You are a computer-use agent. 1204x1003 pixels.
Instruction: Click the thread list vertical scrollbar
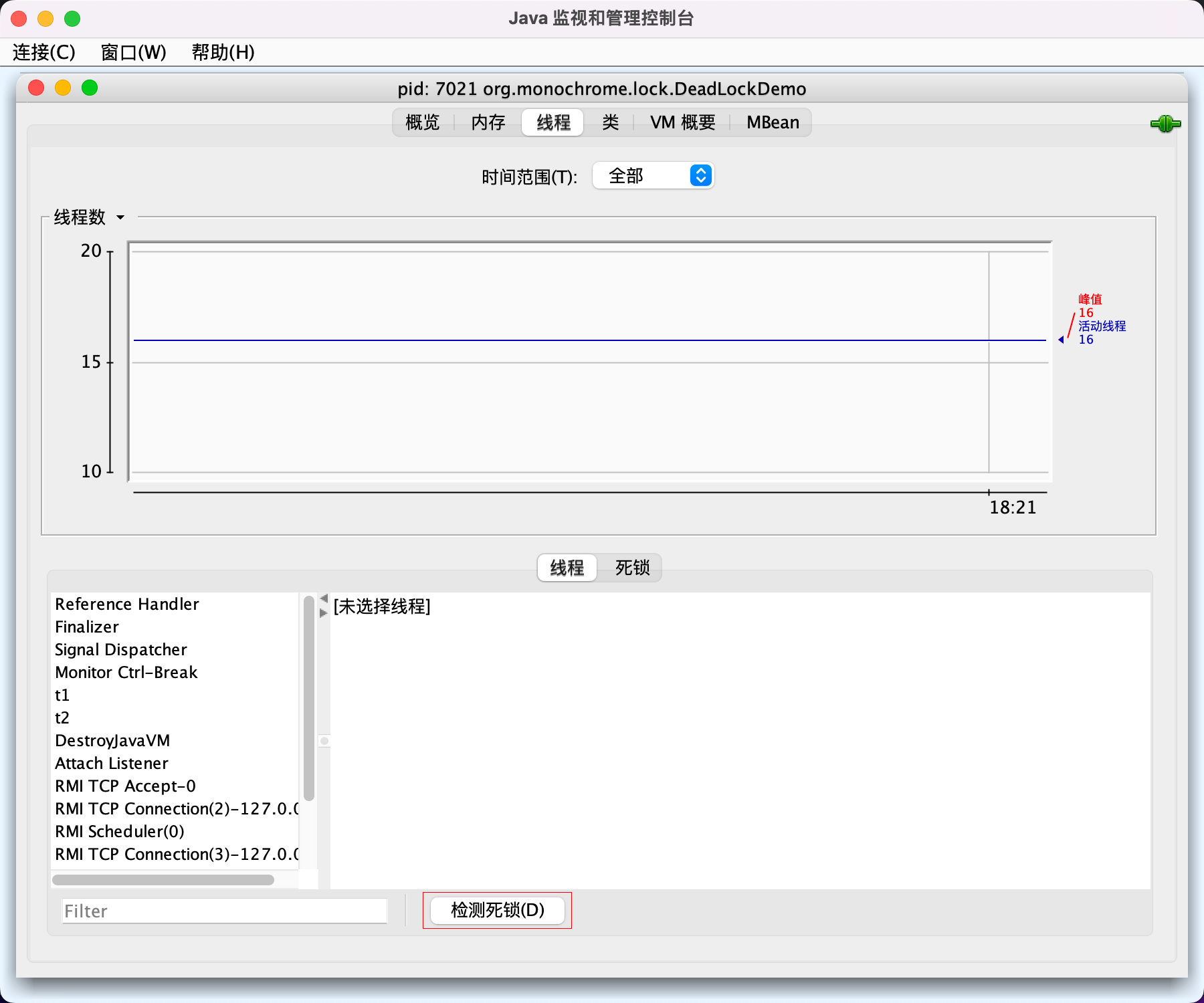(308, 698)
